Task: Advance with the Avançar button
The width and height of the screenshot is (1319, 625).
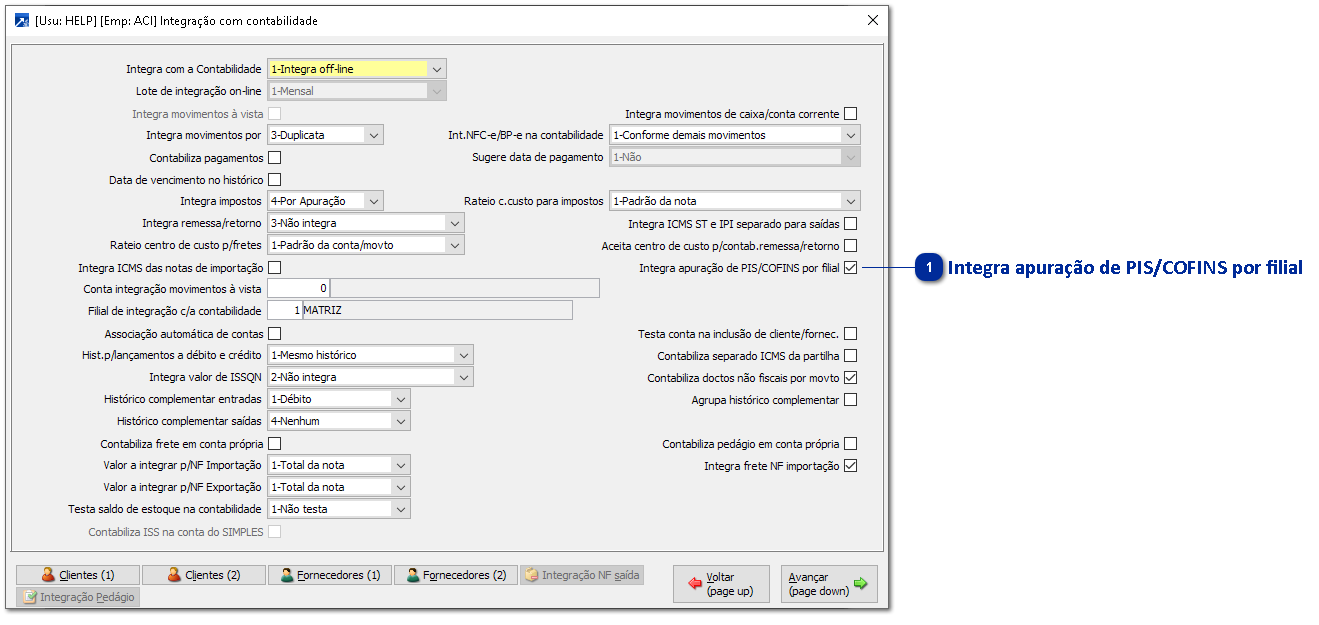Action: click(828, 584)
